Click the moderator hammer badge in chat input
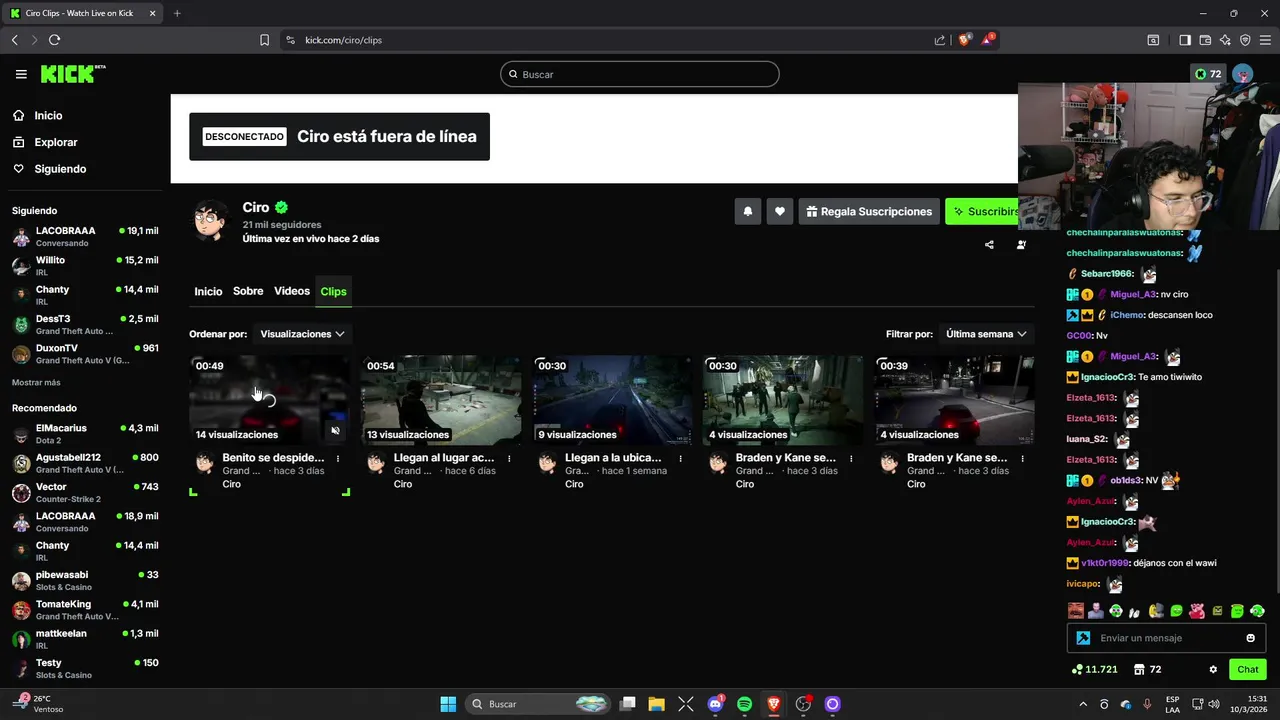Image resolution: width=1280 pixels, height=720 pixels. [x=1083, y=638]
